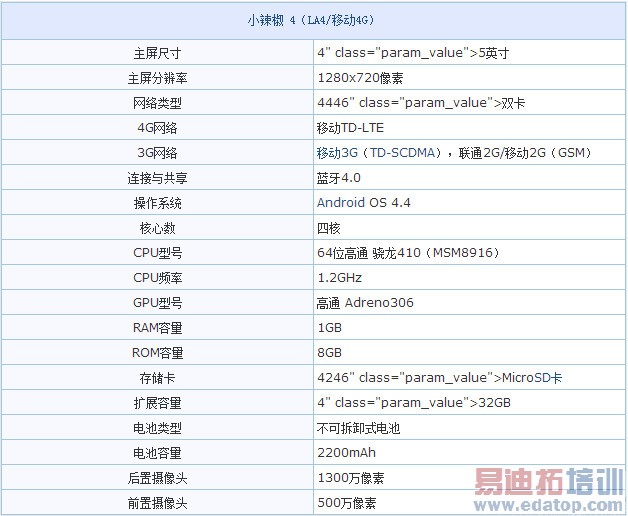Select the 3G网络 label

click(x=157, y=153)
